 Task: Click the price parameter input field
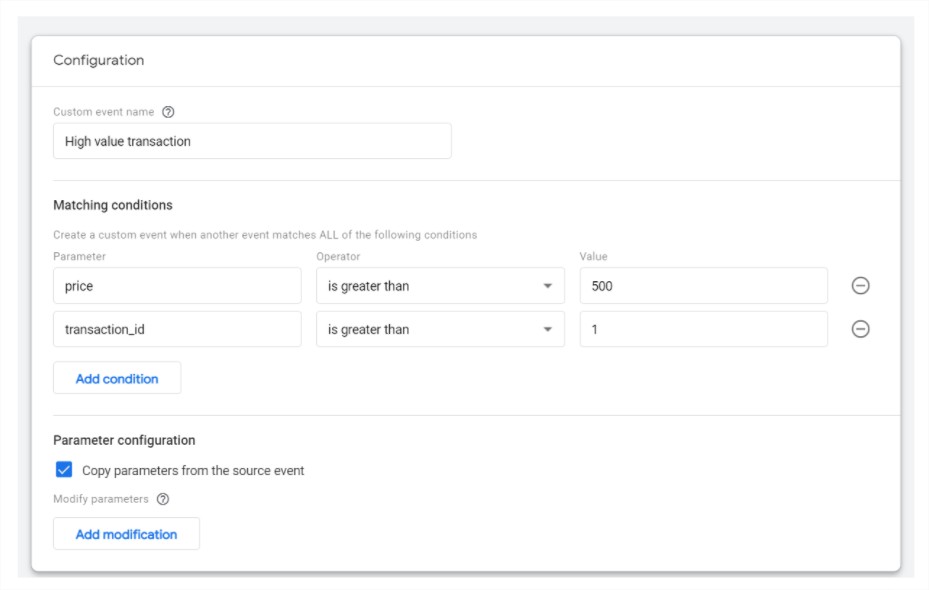(177, 286)
